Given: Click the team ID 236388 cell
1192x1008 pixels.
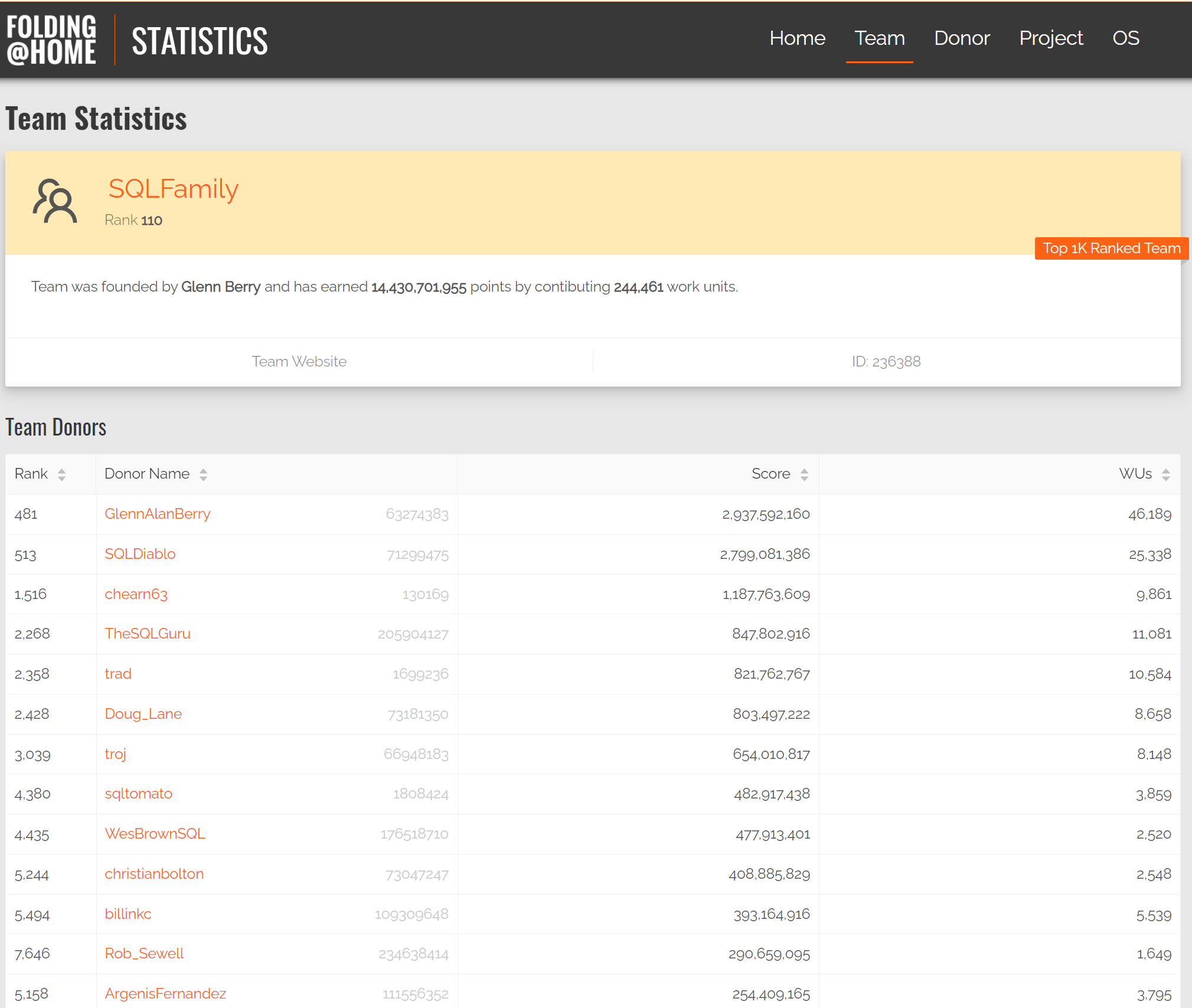Looking at the screenshot, I should (886, 361).
